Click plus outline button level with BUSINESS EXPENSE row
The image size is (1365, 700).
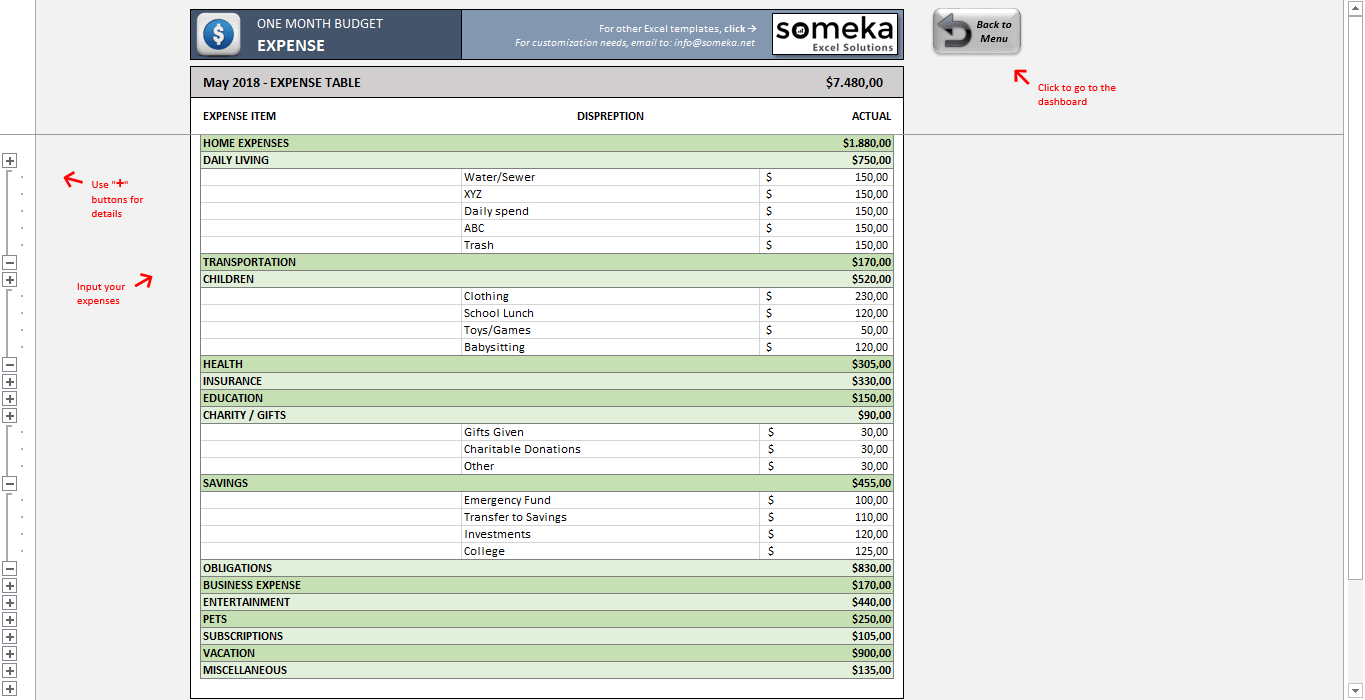coord(10,585)
